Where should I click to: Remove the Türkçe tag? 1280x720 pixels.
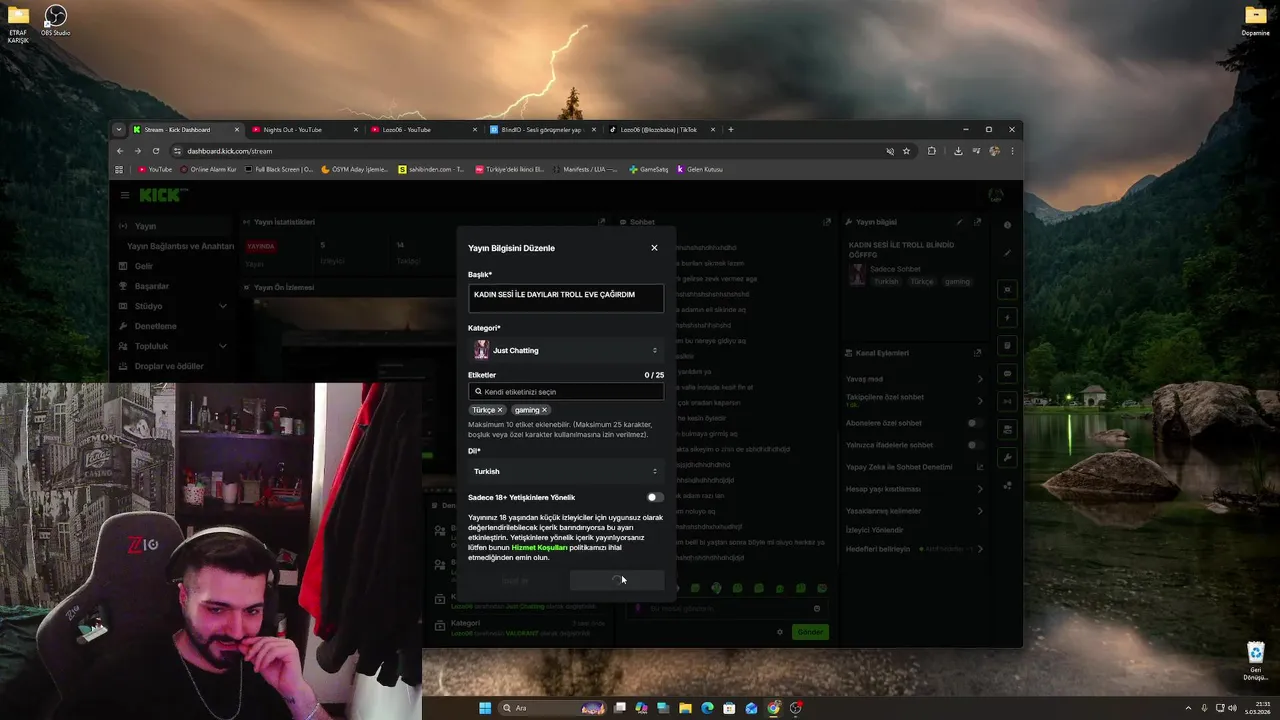pos(500,410)
